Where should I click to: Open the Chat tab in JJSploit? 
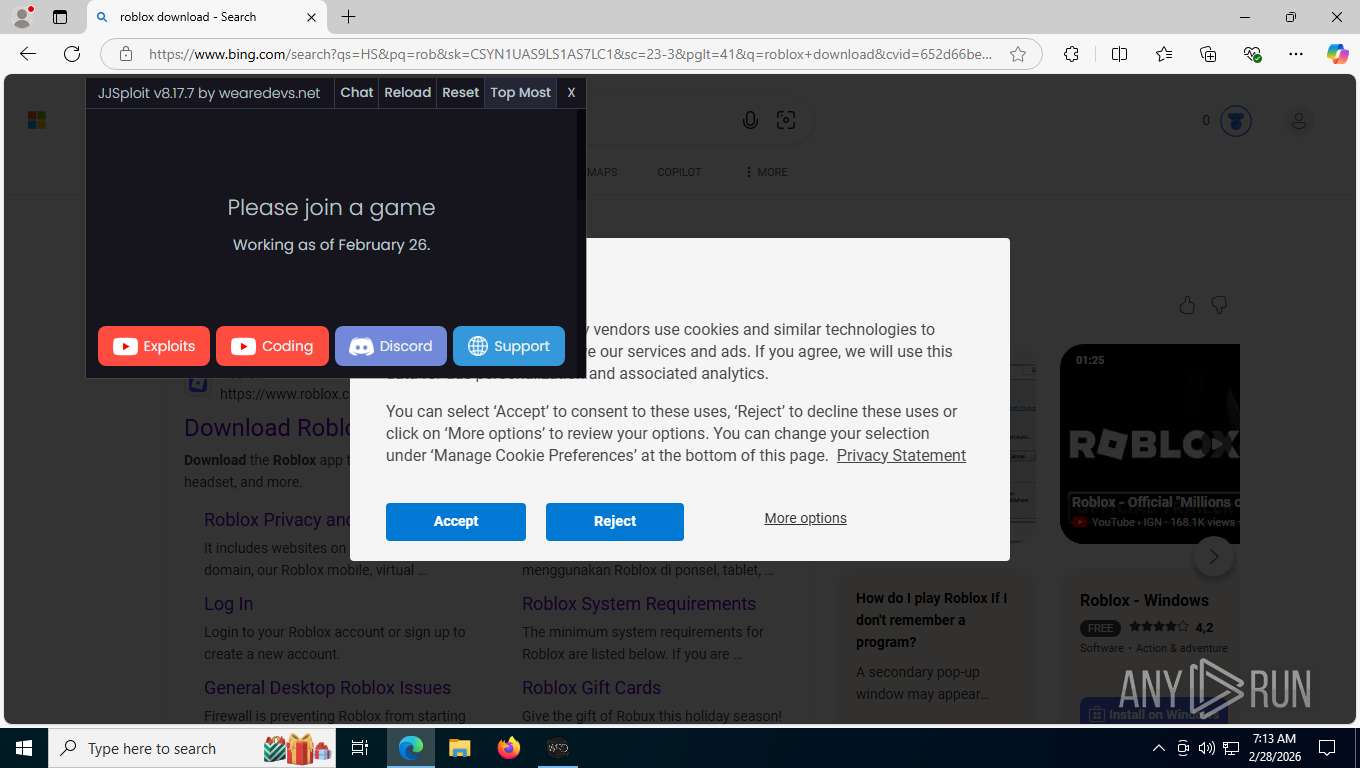click(357, 93)
